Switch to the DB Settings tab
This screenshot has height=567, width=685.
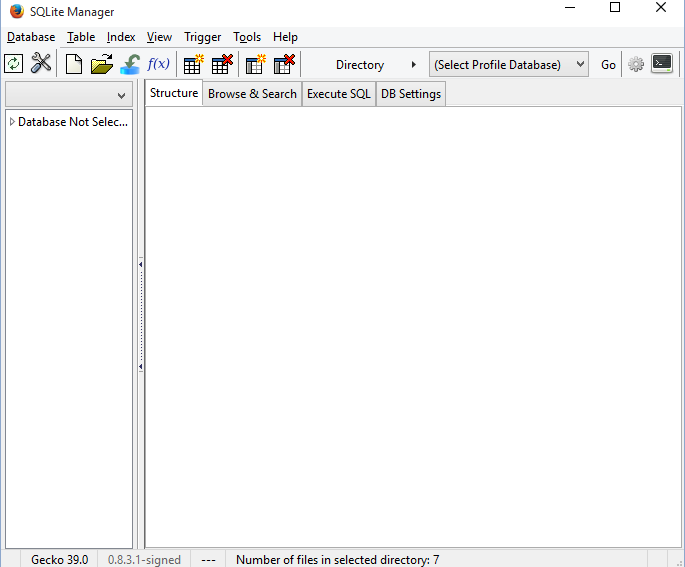pyautogui.click(x=411, y=94)
